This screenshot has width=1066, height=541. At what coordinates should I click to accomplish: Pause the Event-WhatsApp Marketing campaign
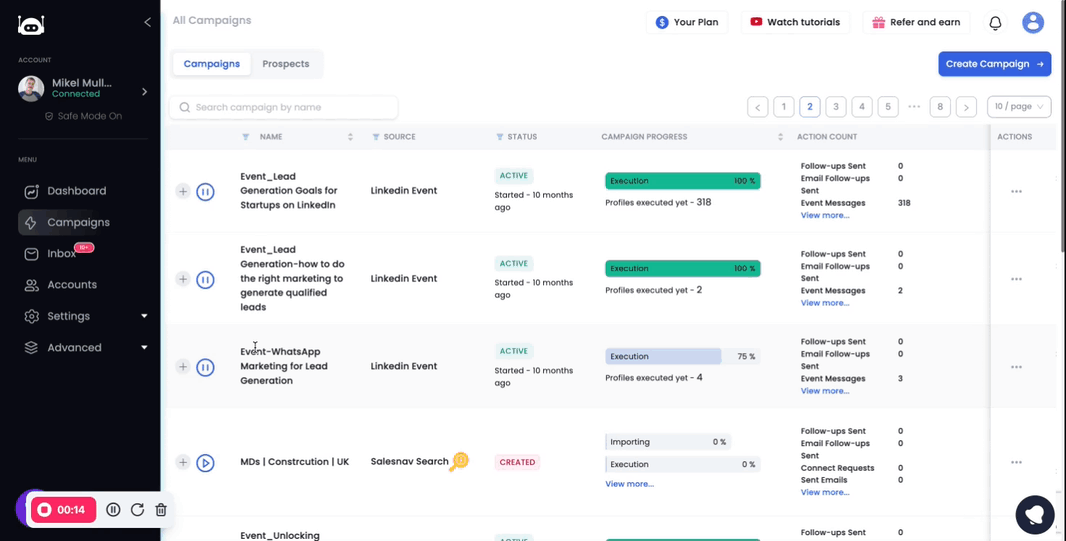click(205, 367)
